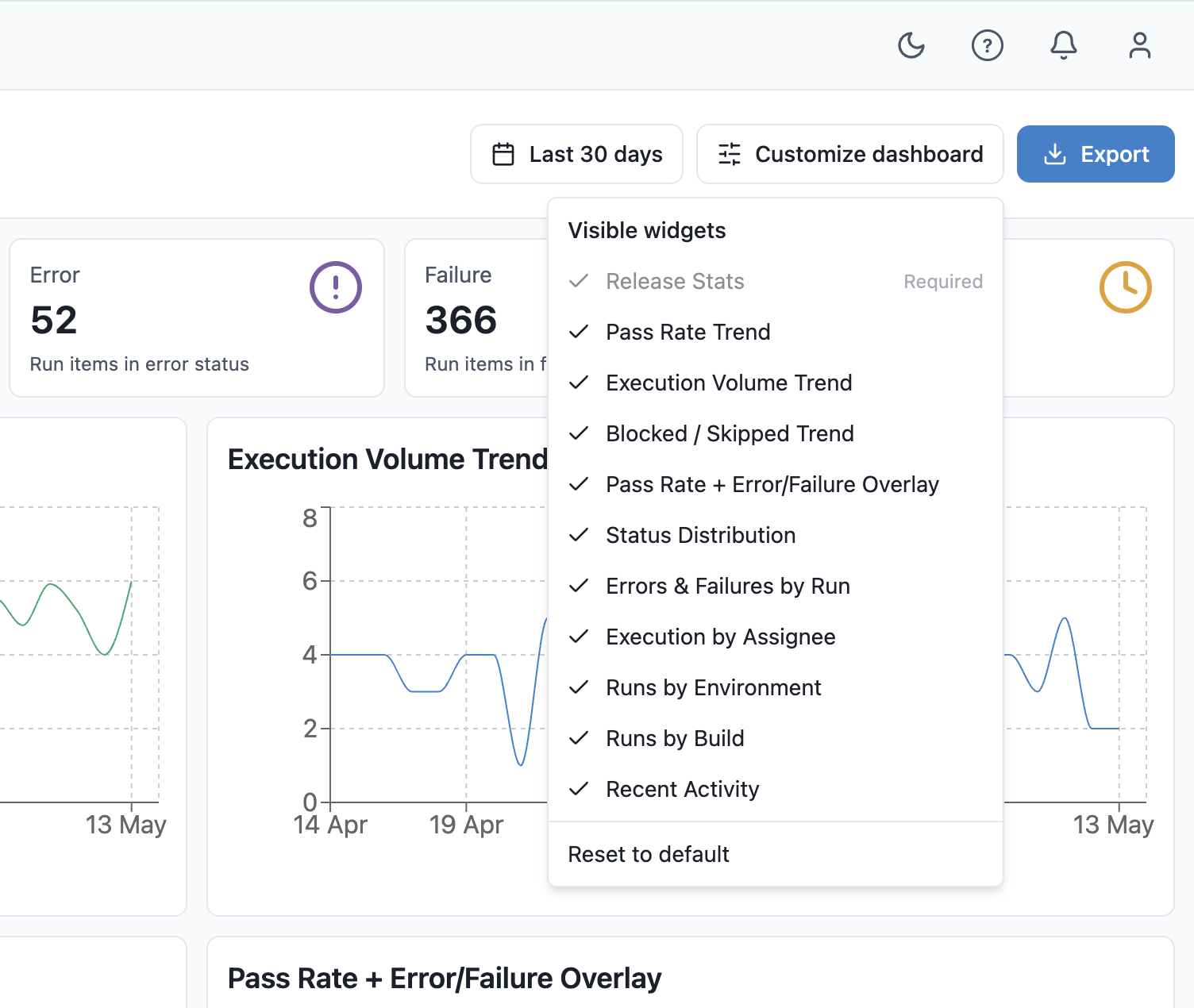Click the Required label next to Release Stats
The height and width of the screenshot is (1008, 1194).
point(943,282)
